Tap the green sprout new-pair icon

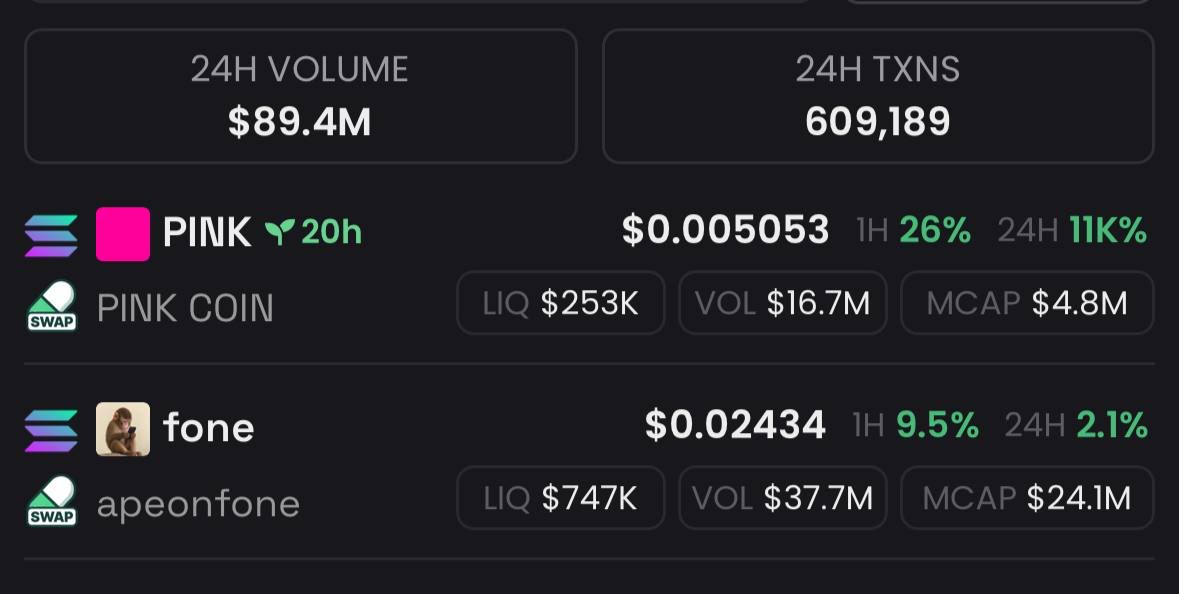click(x=279, y=232)
